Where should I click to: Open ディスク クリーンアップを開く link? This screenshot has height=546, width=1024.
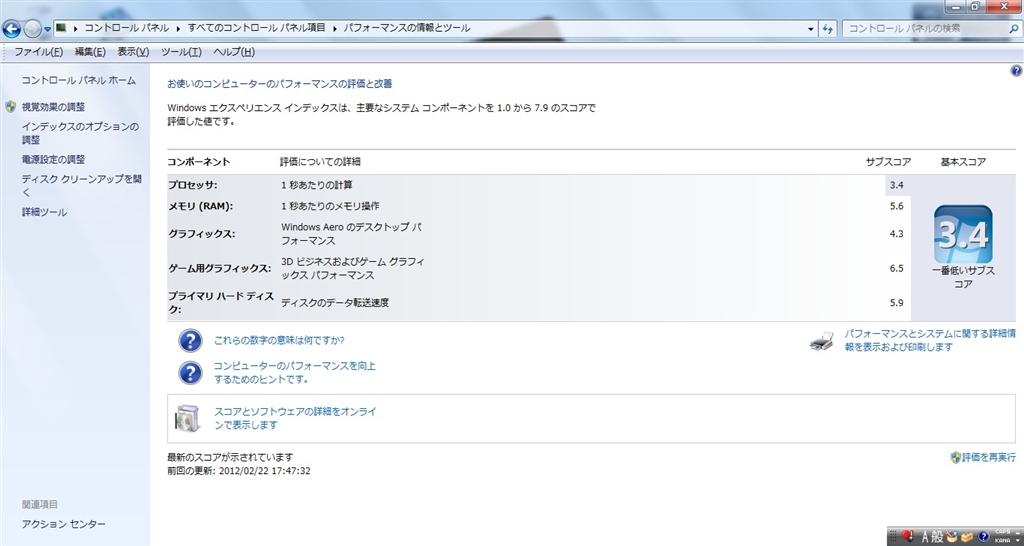tap(81, 185)
